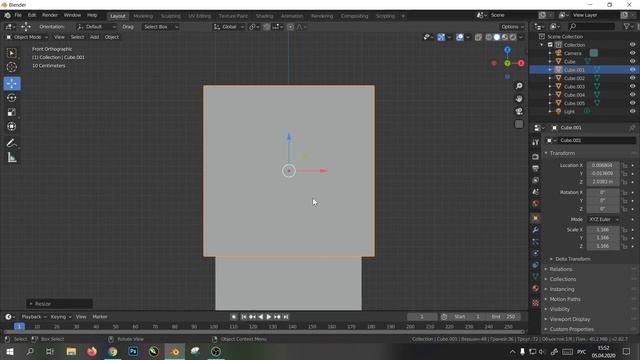Open the Options dropdown in viewport header
Screen dimensions: 640x360
click(513, 27)
